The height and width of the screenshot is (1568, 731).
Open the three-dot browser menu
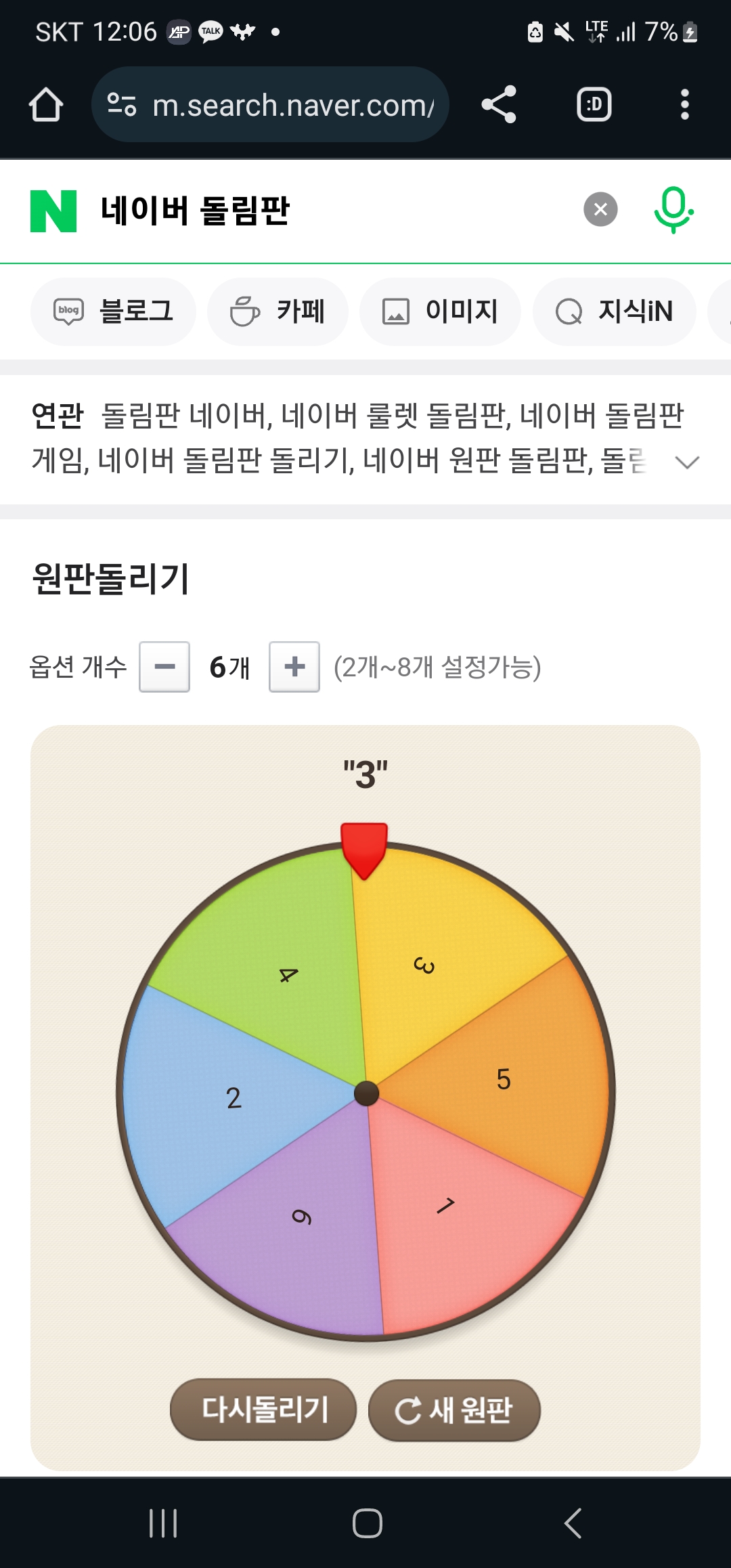point(684,105)
